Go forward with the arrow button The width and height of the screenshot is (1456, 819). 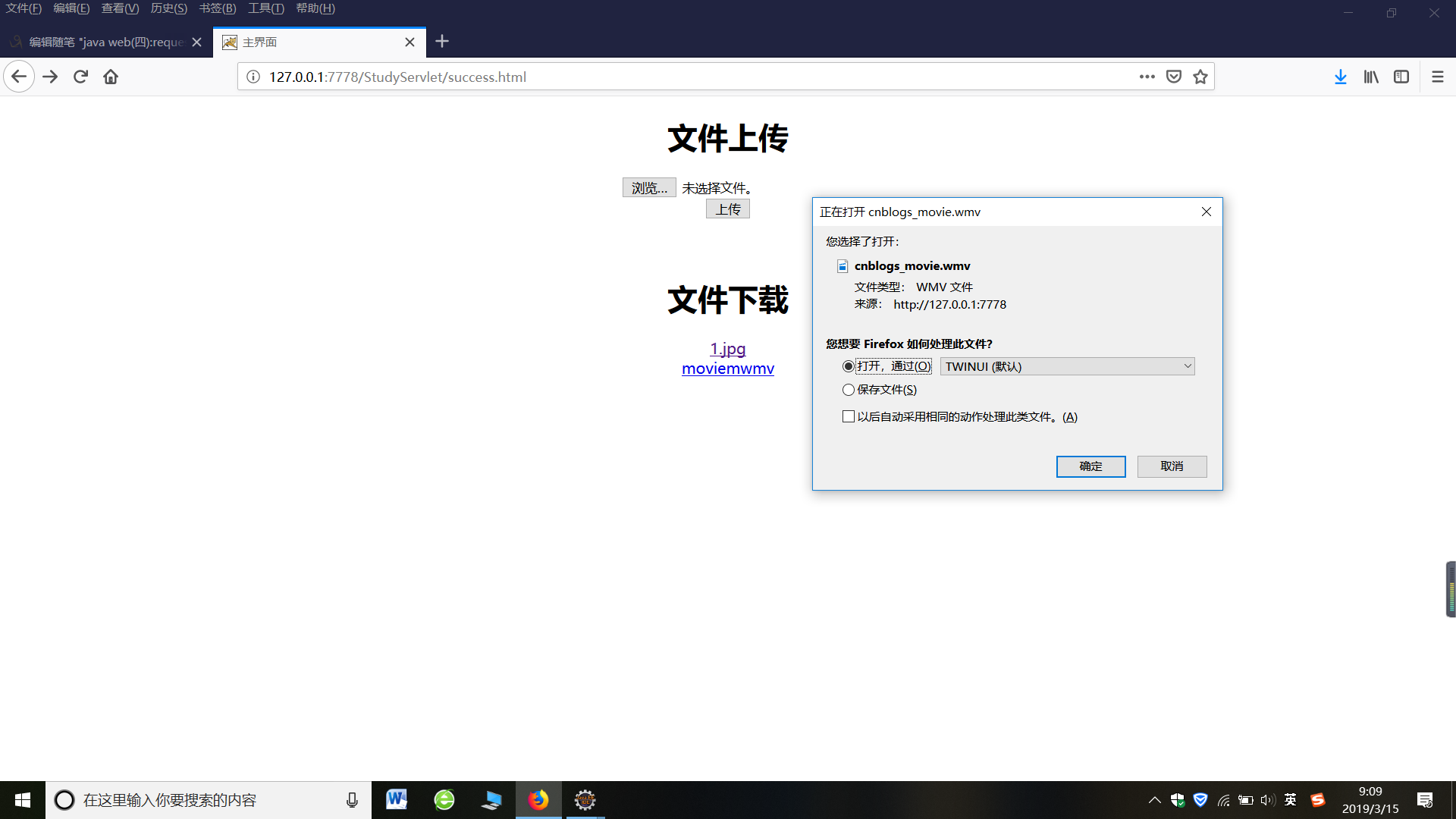click(50, 77)
